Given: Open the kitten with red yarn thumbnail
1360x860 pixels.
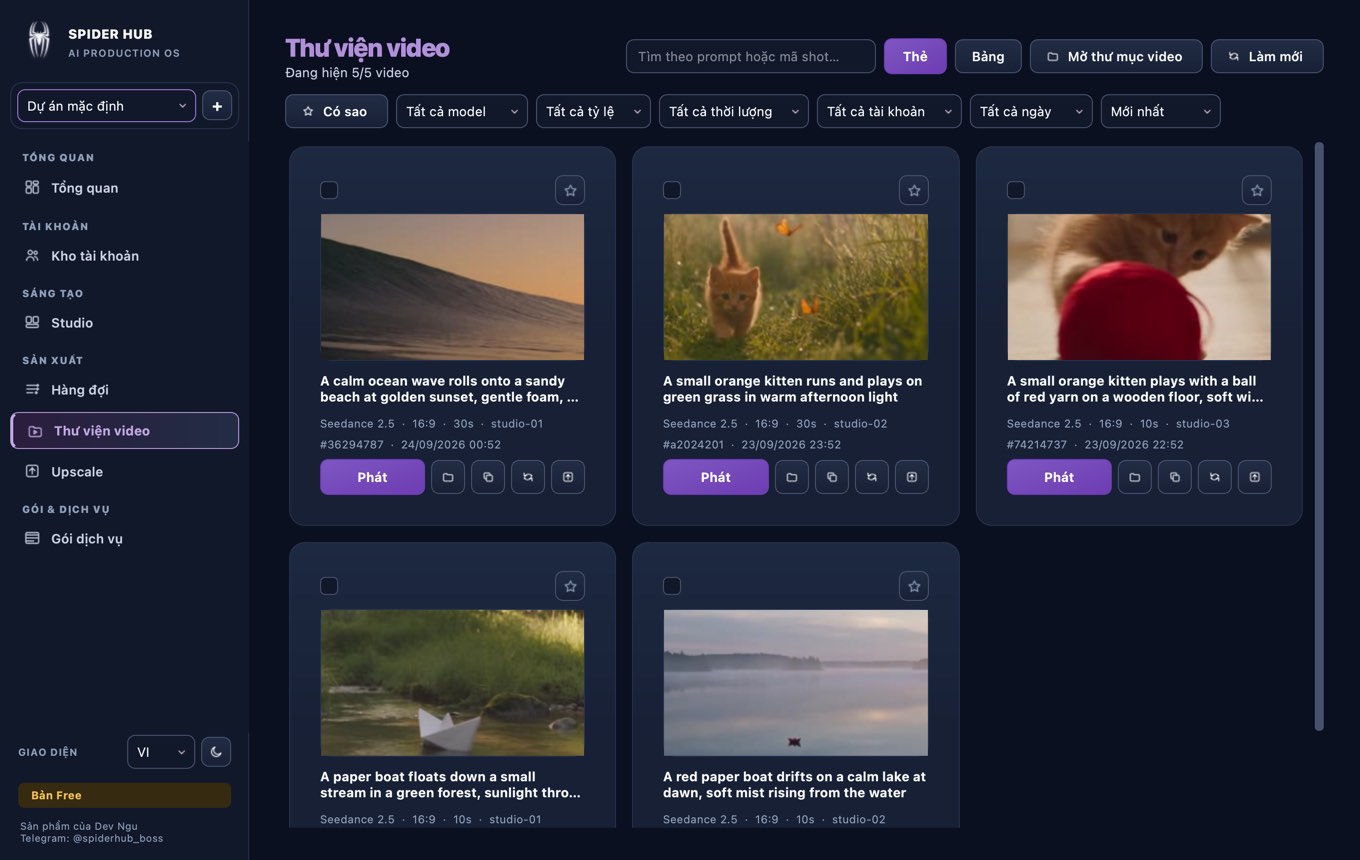Looking at the screenshot, I should [1139, 287].
